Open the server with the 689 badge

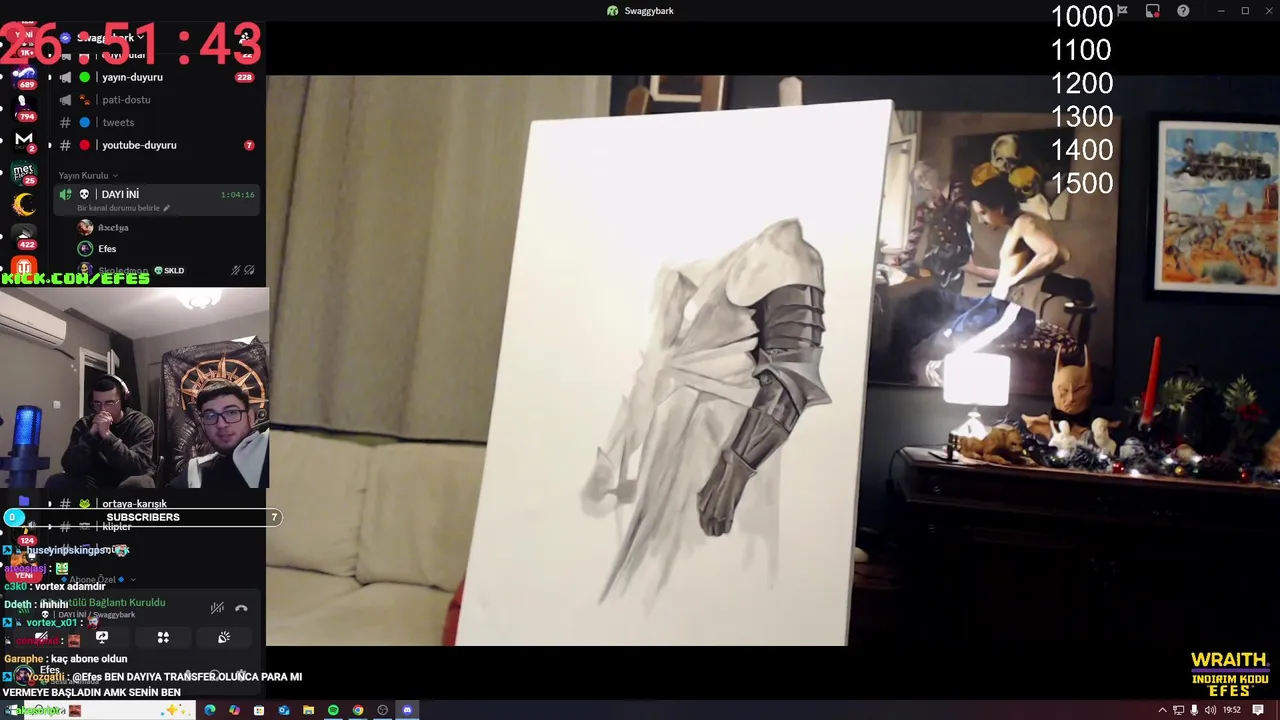point(24,75)
